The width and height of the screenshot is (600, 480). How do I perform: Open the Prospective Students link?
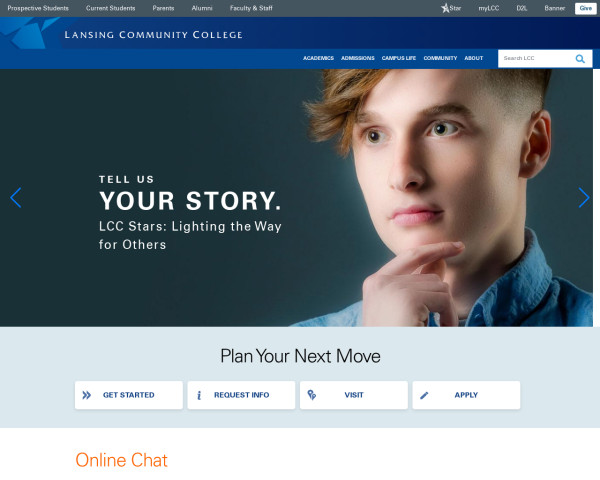[x=38, y=8]
